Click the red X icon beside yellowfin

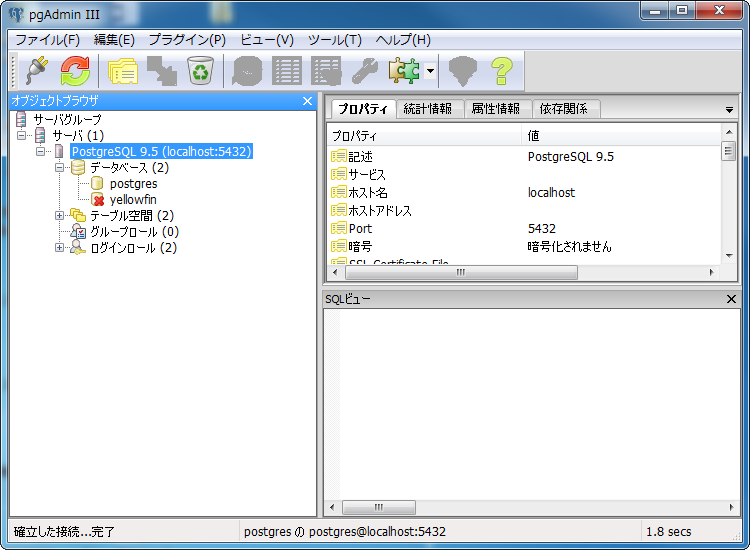coord(98,199)
